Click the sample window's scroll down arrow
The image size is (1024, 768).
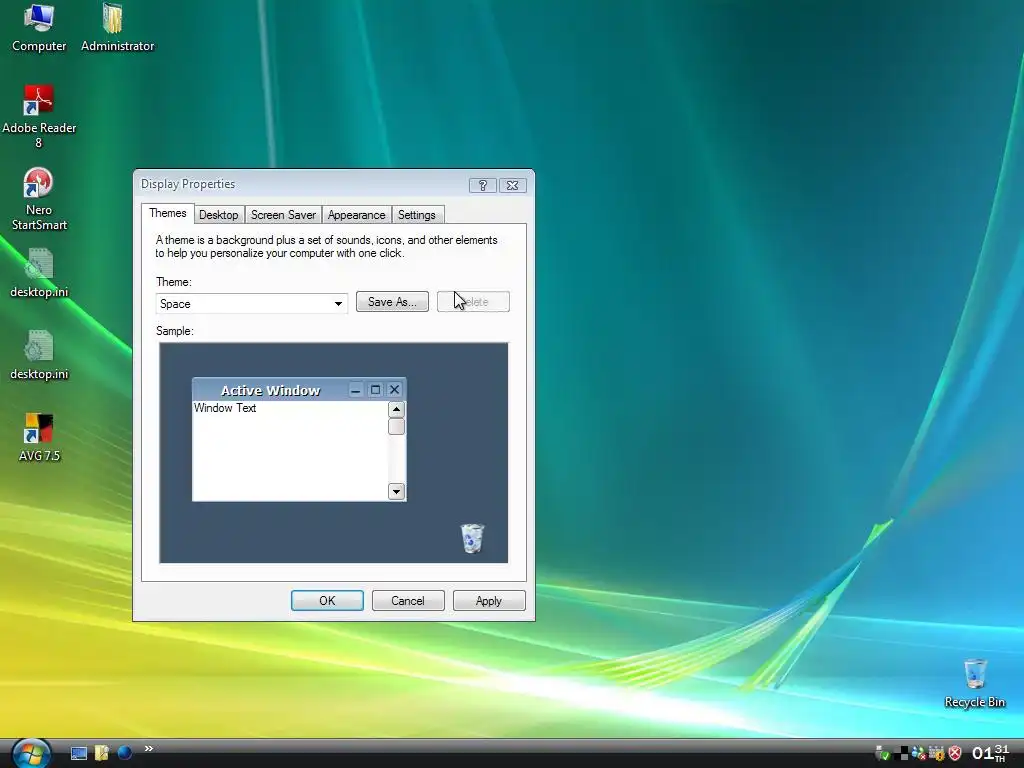(396, 491)
